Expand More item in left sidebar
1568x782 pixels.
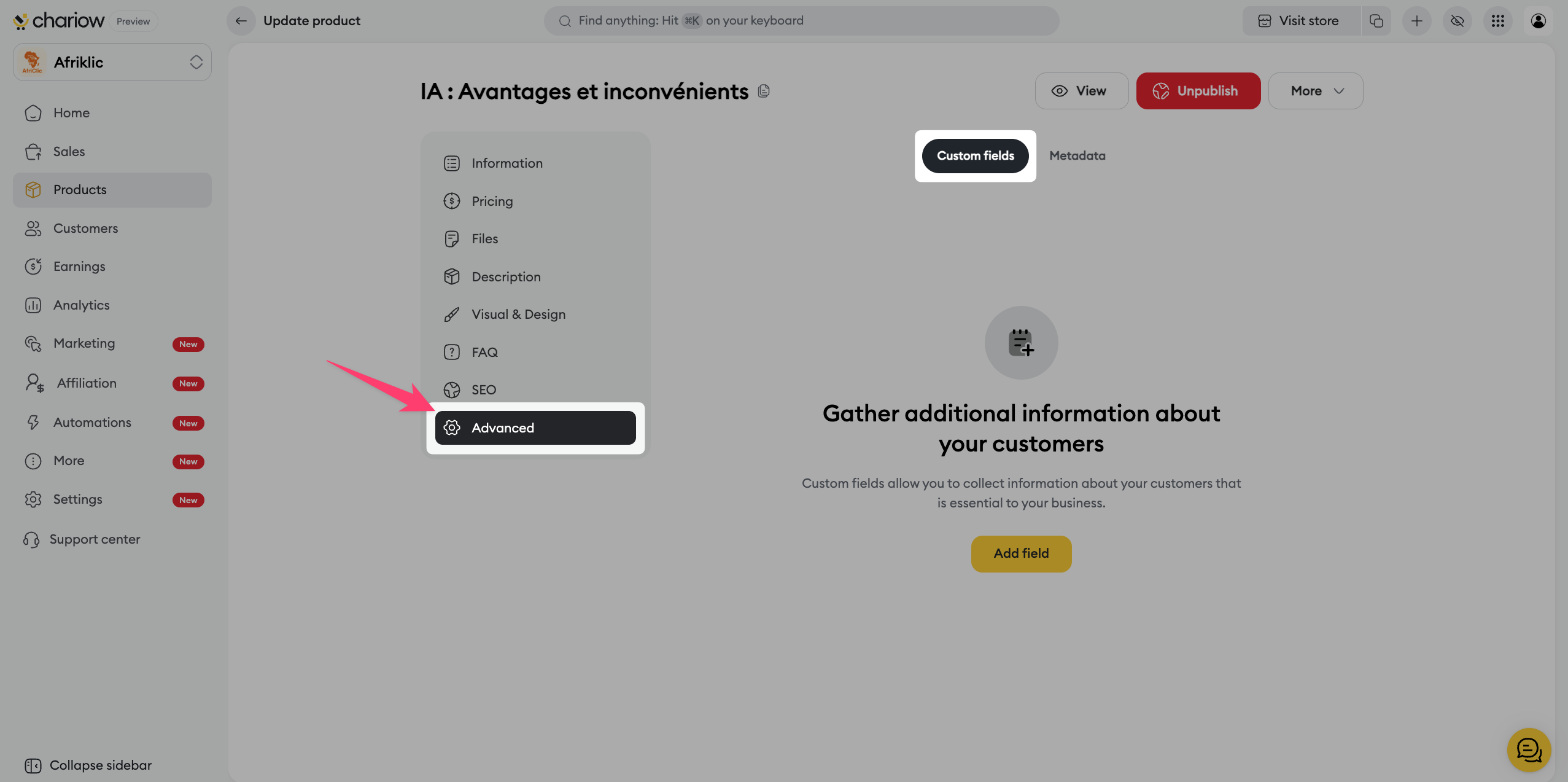click(69, 461)
